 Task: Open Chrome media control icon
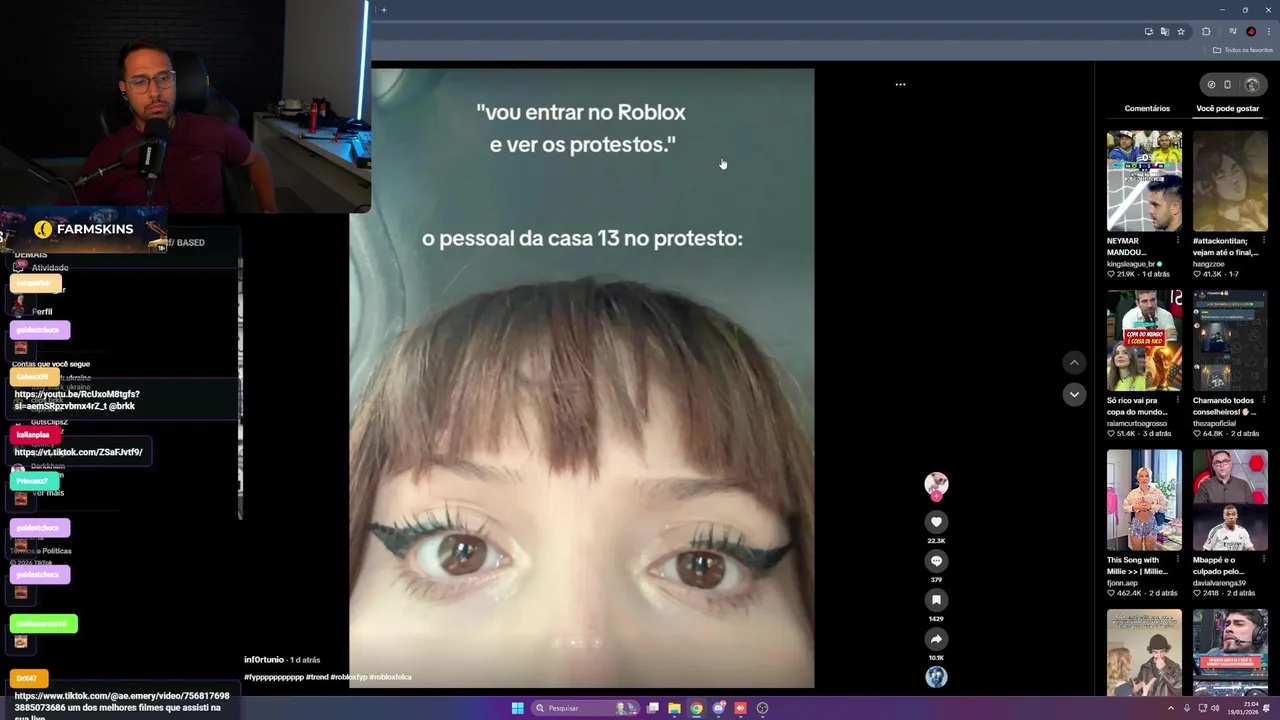[1233, 31]
